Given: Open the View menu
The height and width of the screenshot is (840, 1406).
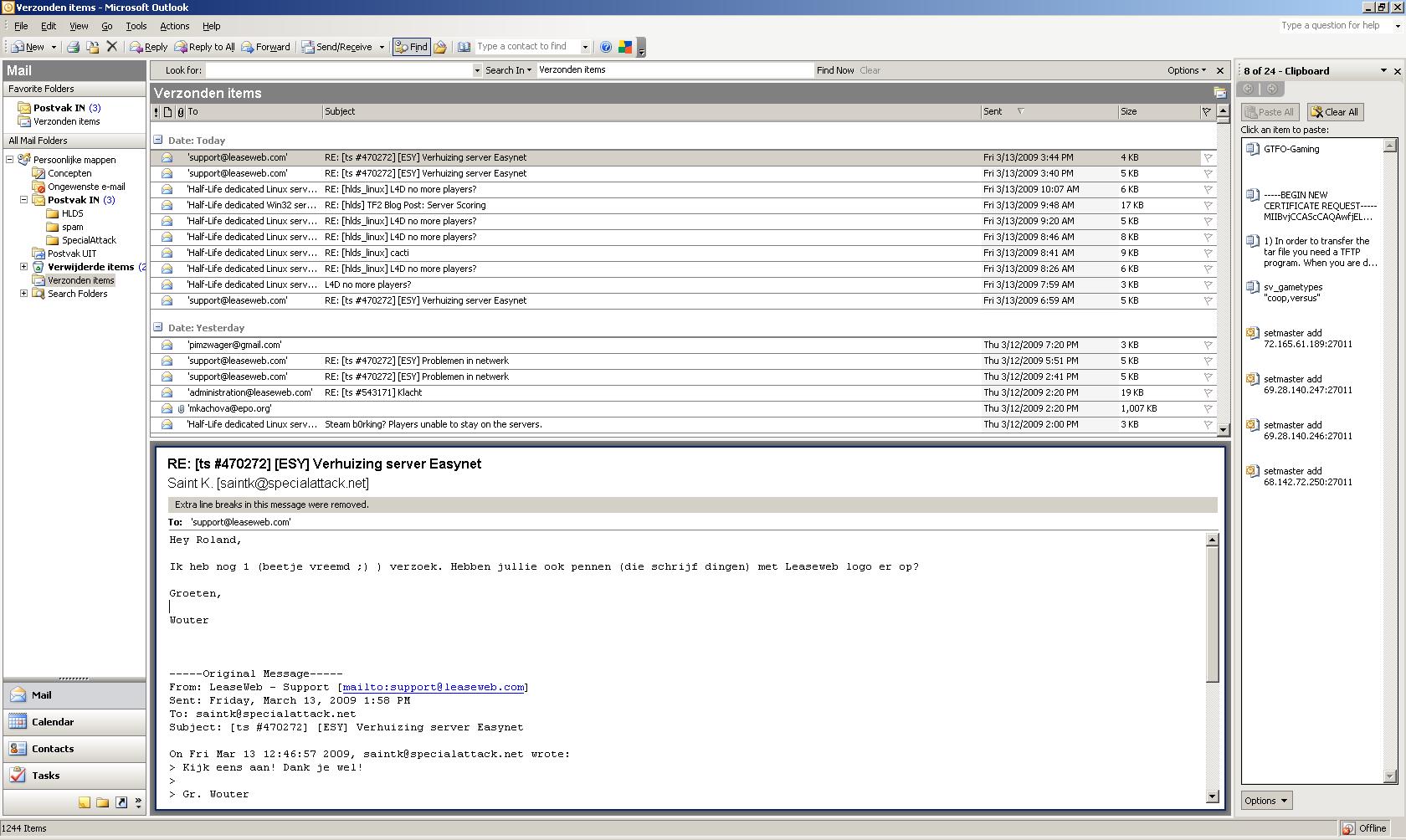Looking at the screenshot, I should (79, 26).
